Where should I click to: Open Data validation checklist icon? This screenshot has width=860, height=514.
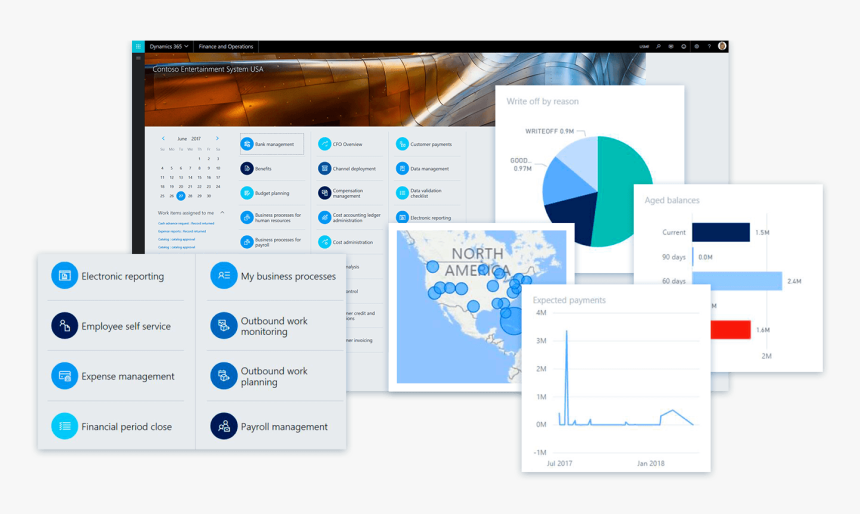click(x=403, y=193)
